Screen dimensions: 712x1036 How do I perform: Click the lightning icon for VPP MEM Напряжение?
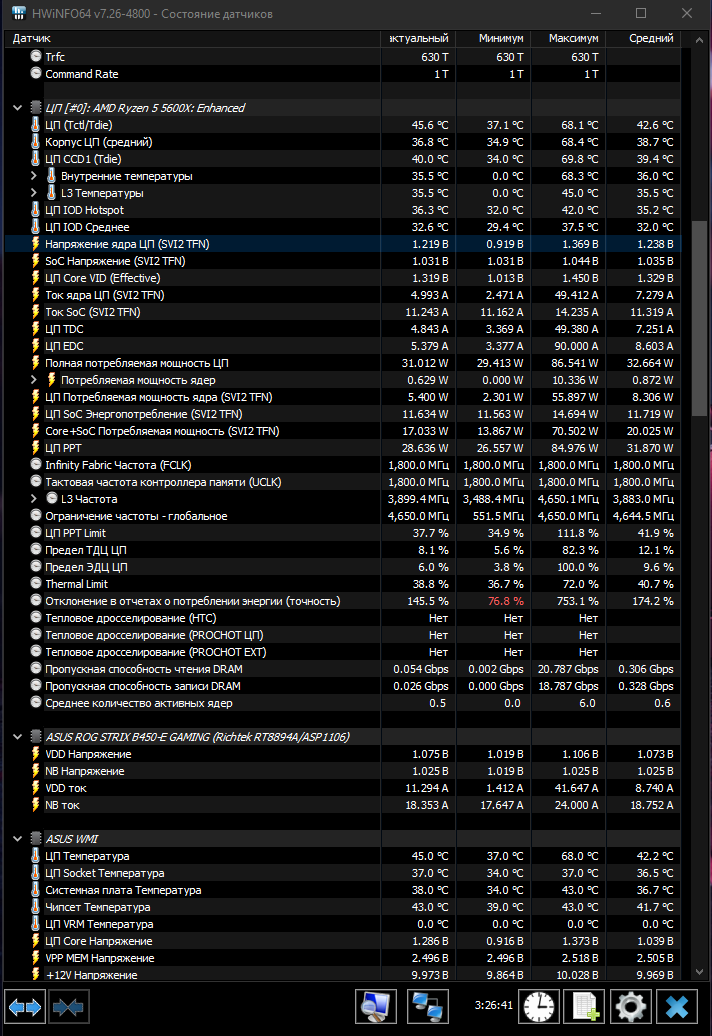point(36,958)
